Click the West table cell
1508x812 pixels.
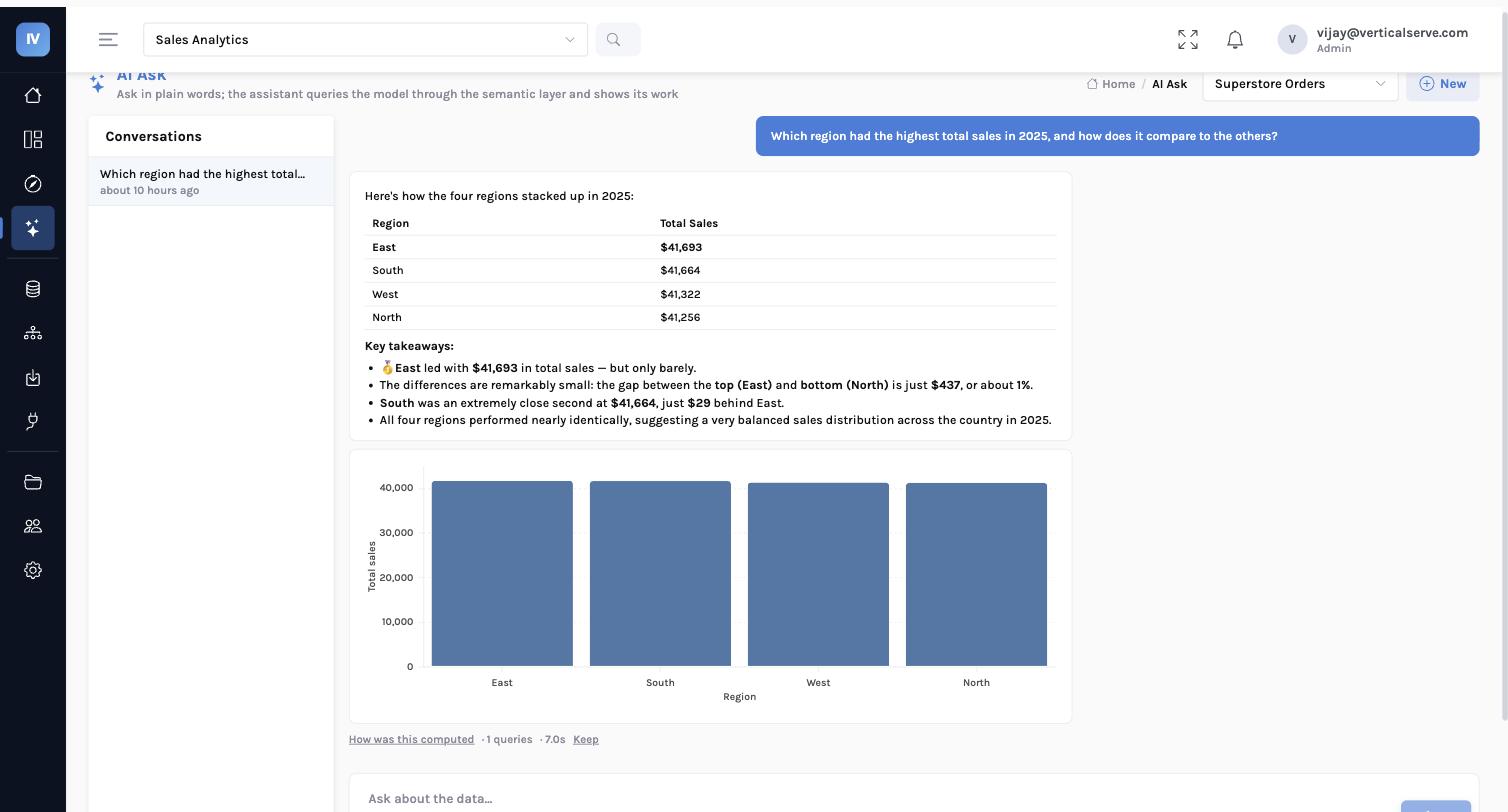[x=385, y=294]
